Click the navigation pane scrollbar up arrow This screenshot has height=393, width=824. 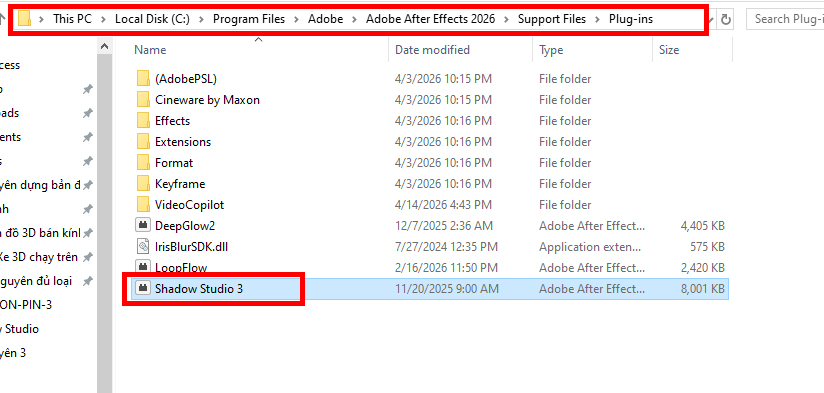105,47
